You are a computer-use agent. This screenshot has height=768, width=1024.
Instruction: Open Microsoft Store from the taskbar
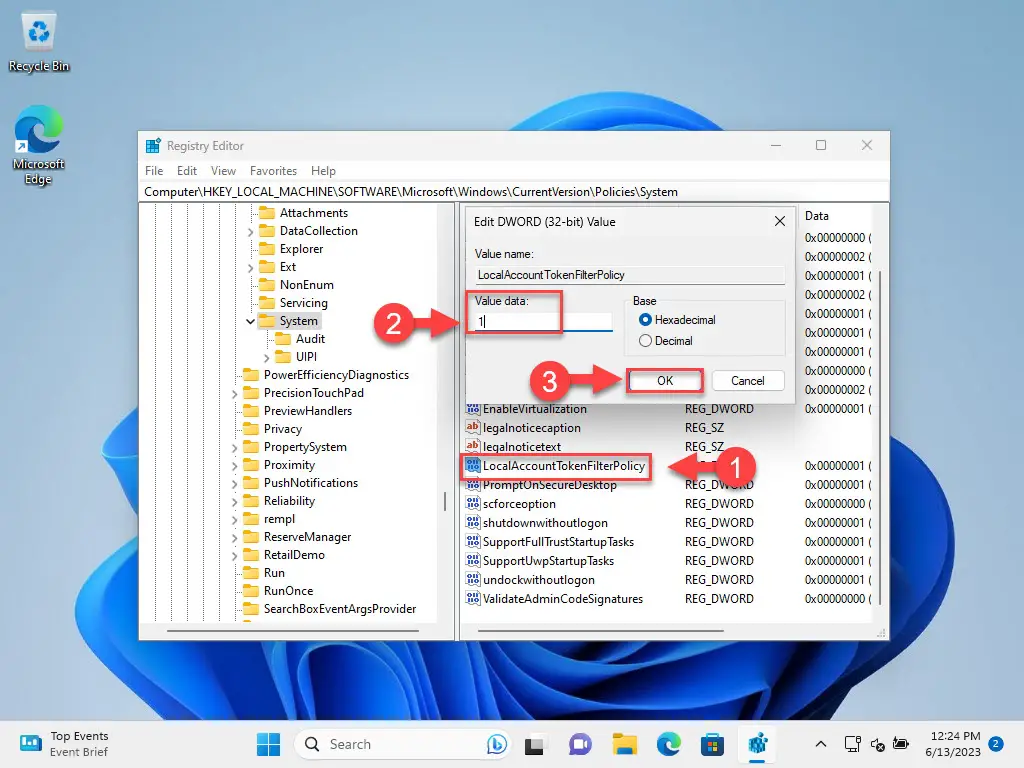(x=711, y=744)
